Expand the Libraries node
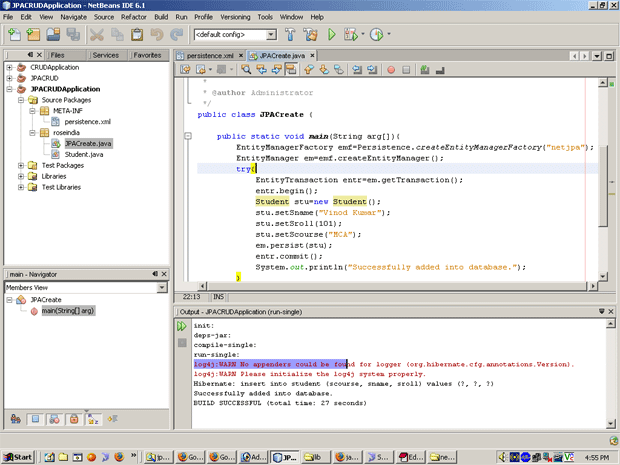620x465 pixels. coord(21,176)
